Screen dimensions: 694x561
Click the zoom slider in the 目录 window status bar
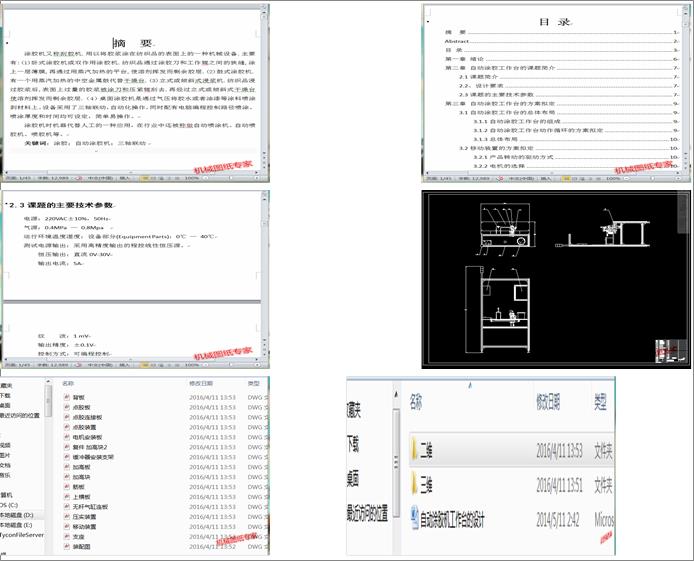652,178
